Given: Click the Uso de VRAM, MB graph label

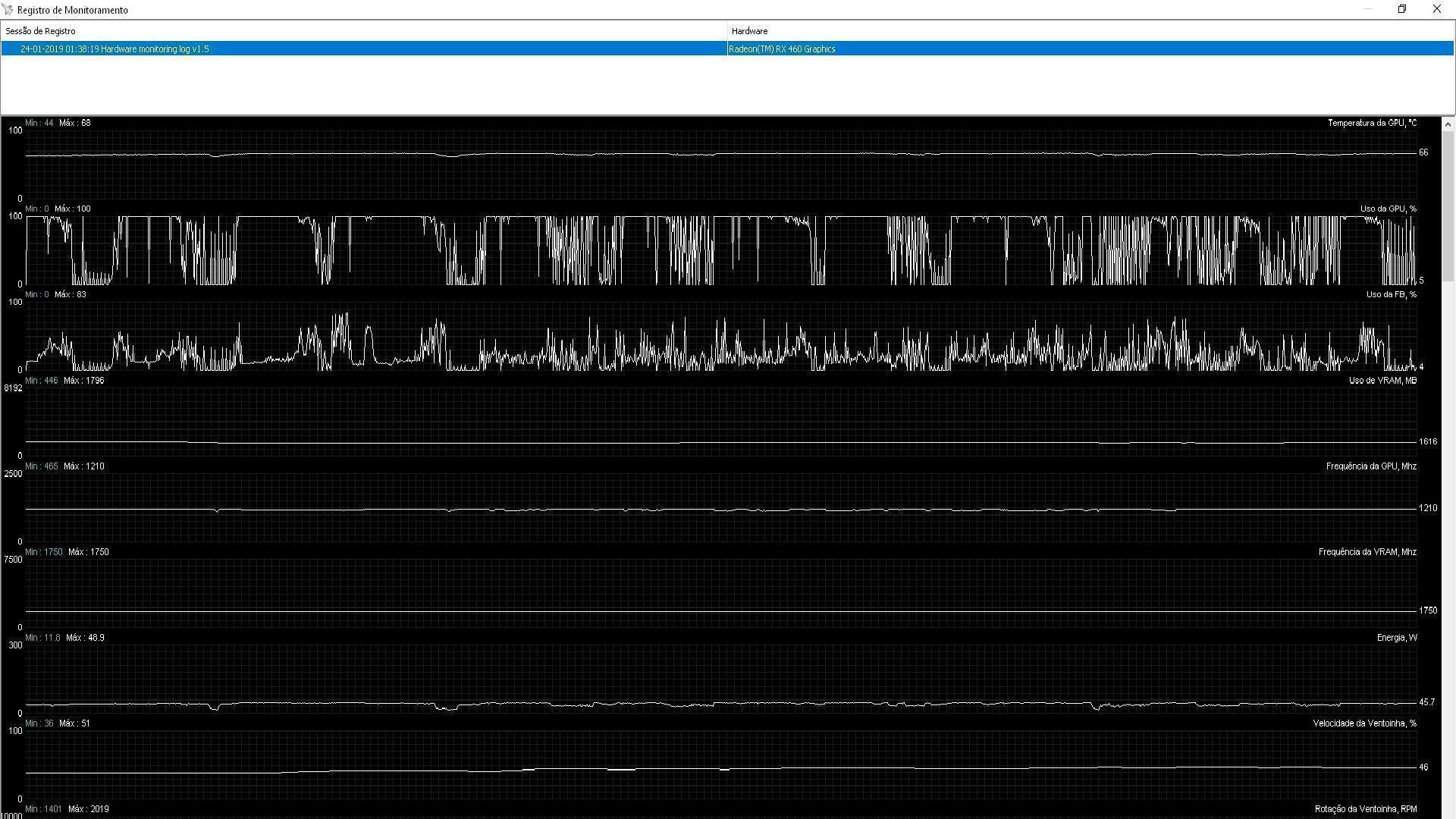Looking at the screenshot, I should tap(1382, 381).
